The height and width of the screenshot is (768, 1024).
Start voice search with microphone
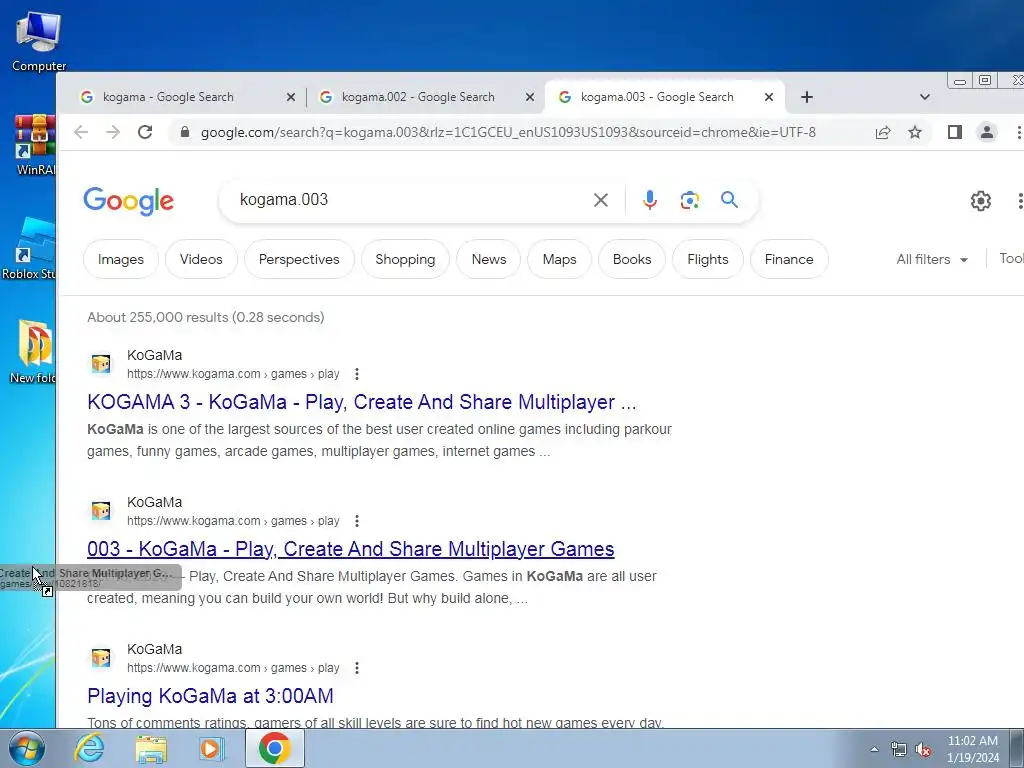[649, 200]
